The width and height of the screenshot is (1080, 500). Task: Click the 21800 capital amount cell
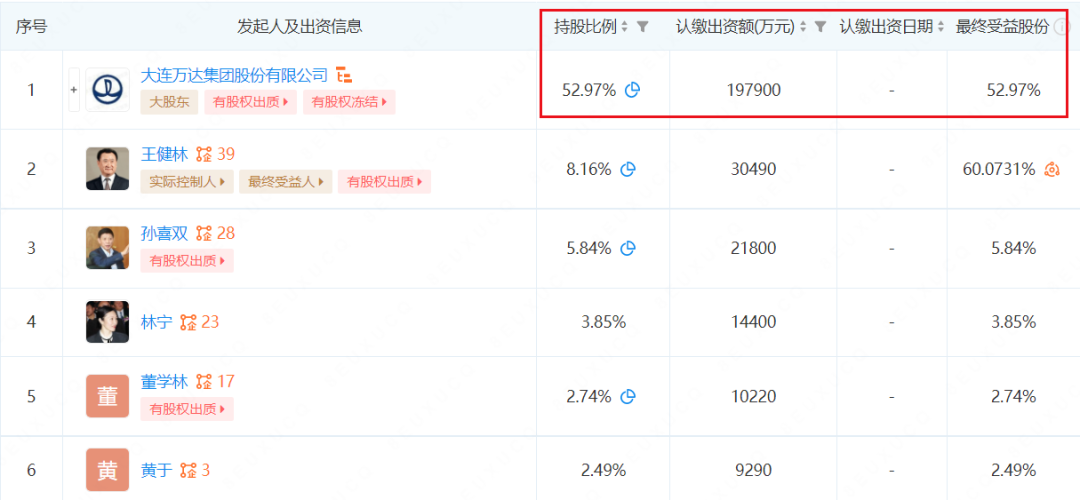click(754, 249)
